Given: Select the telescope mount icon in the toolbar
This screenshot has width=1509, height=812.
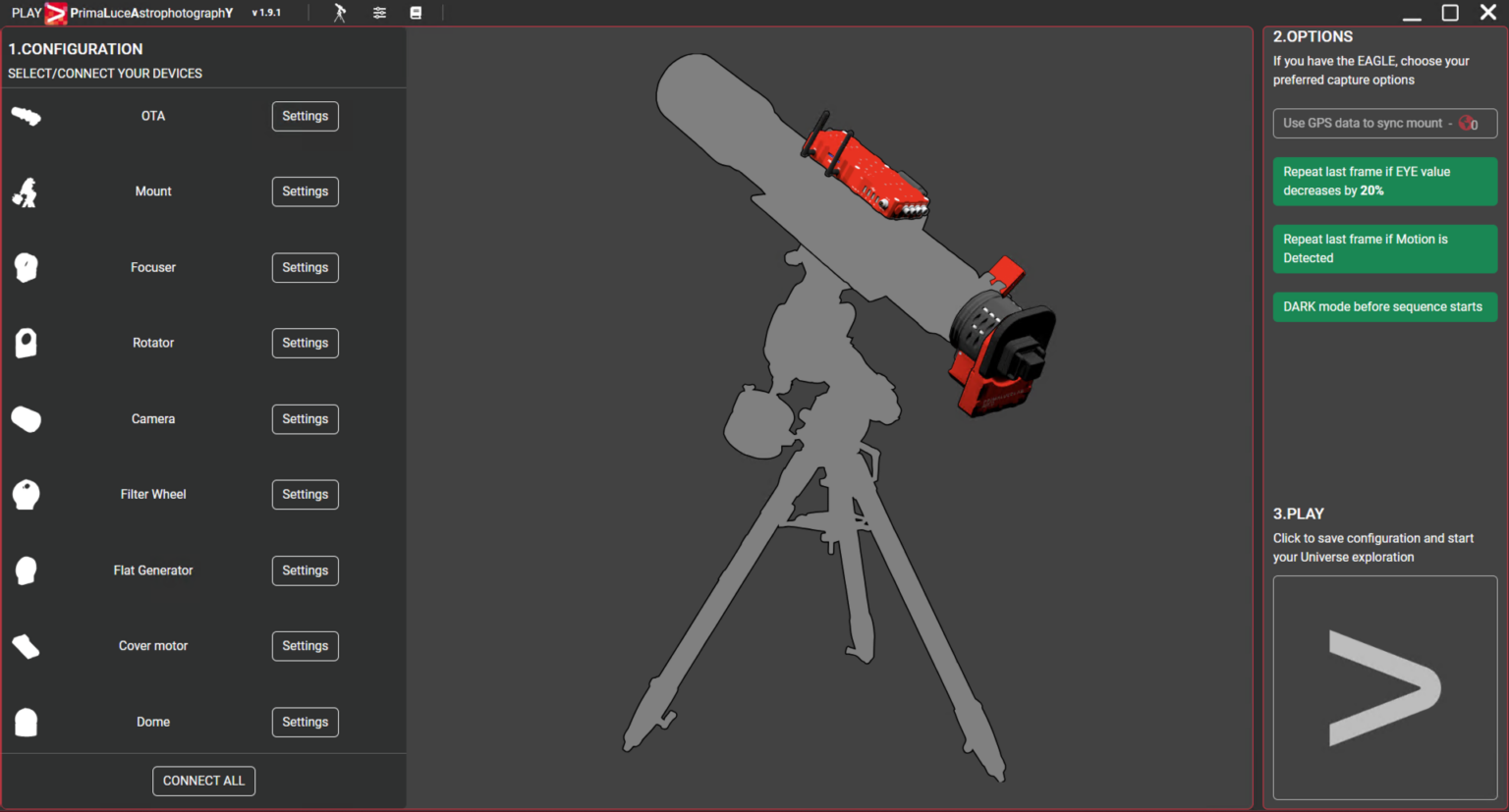Looking at the screenshot, I should (339, 13).
